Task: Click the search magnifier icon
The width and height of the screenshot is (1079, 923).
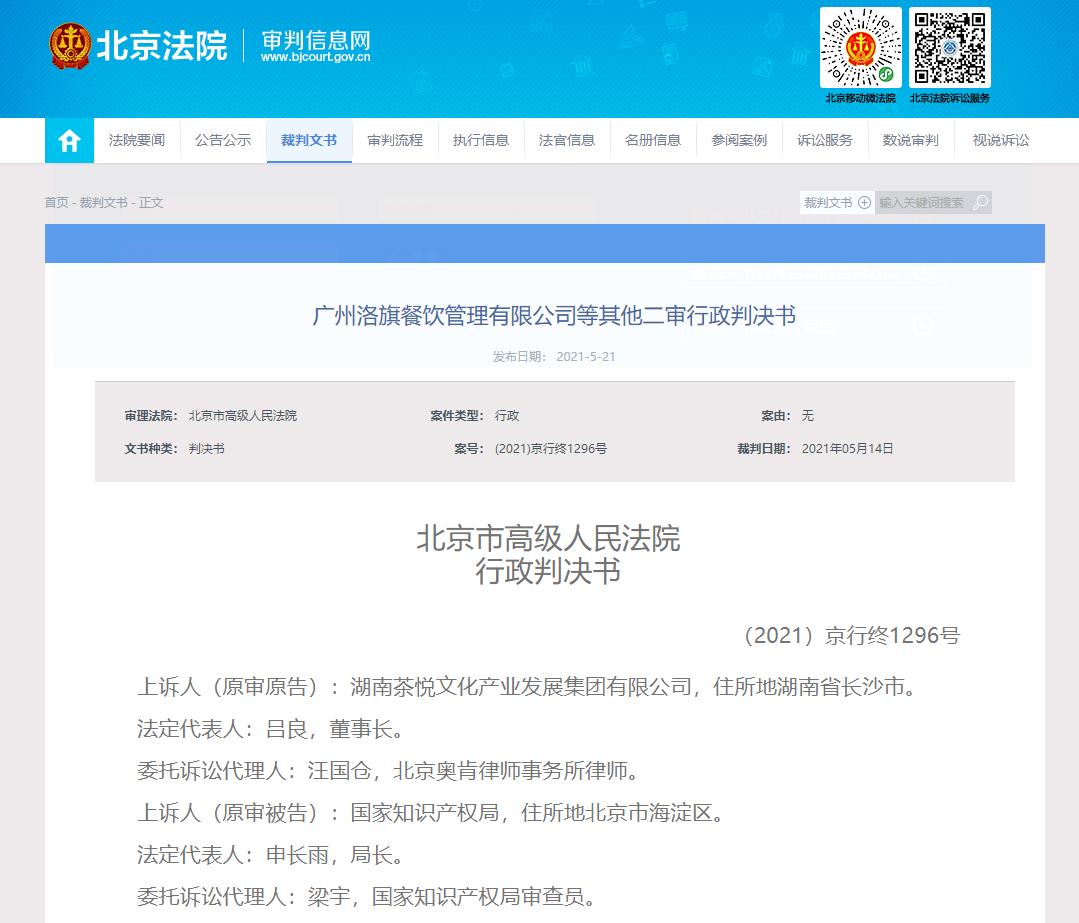Action: (x=980, y=202)
